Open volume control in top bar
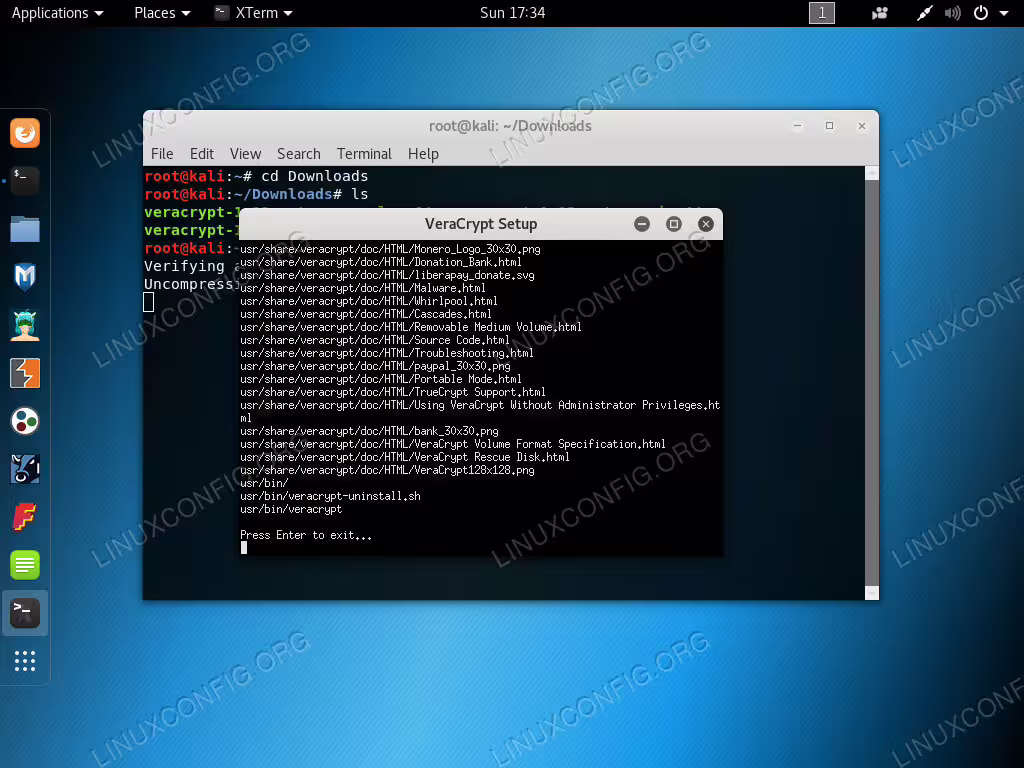The image size is (1024, 768). (x=953, y=13)
